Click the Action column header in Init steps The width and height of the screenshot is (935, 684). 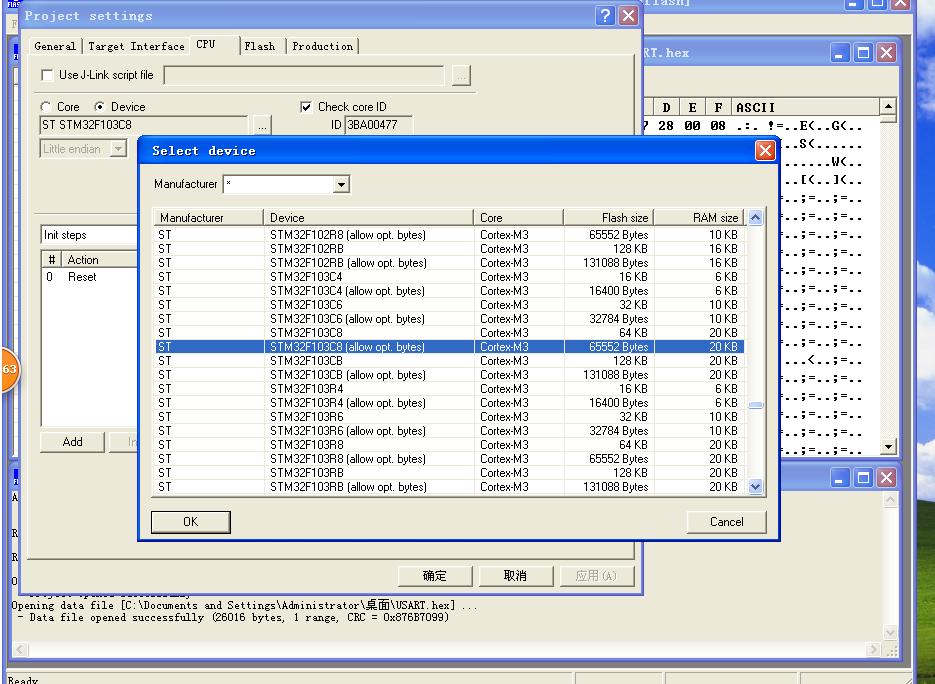pos(100,259)
